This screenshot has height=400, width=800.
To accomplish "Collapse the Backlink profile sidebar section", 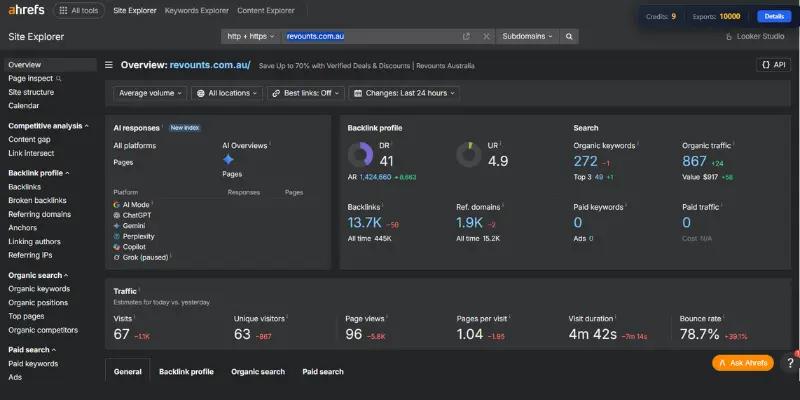I will [39, 173].
